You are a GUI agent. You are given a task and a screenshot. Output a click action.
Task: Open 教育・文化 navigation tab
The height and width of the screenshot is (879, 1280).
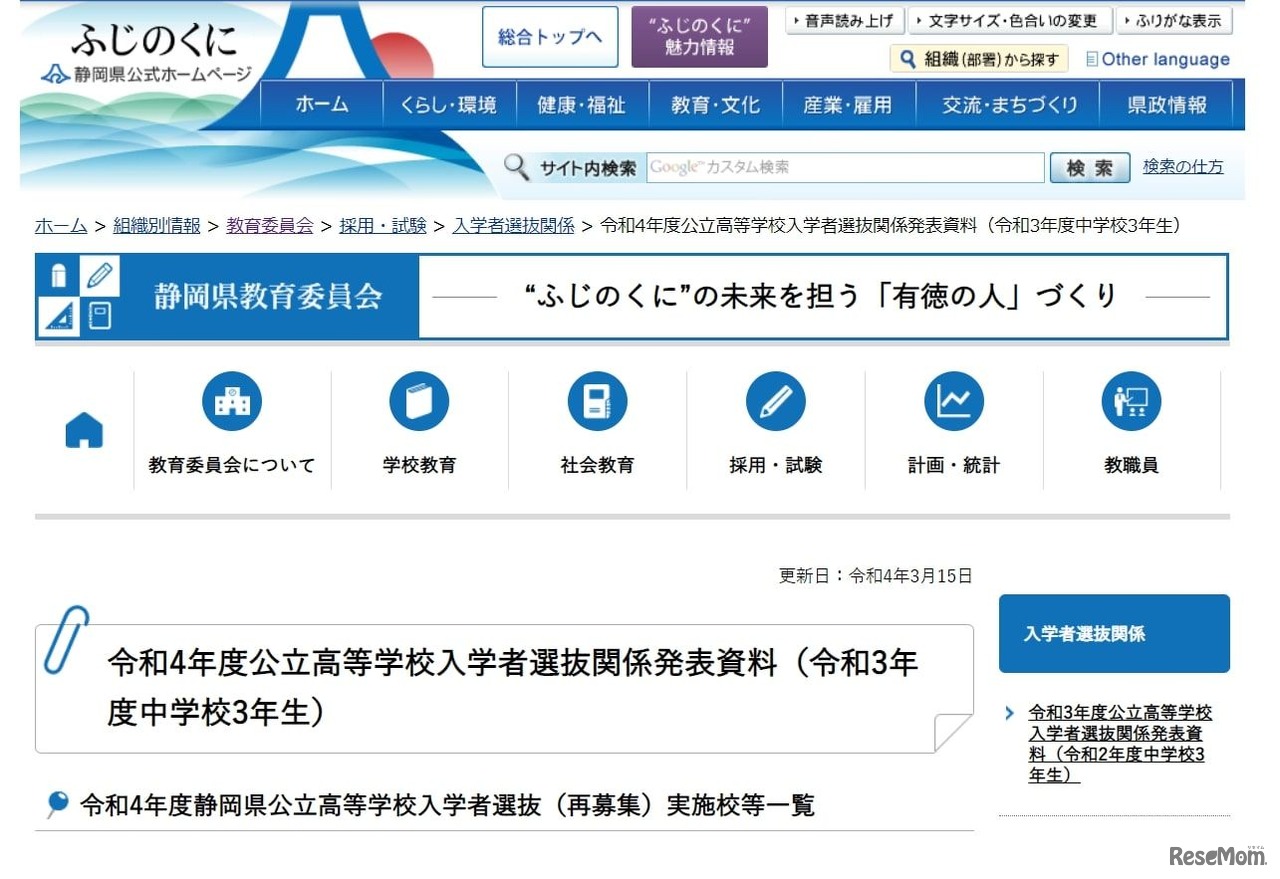715,105
